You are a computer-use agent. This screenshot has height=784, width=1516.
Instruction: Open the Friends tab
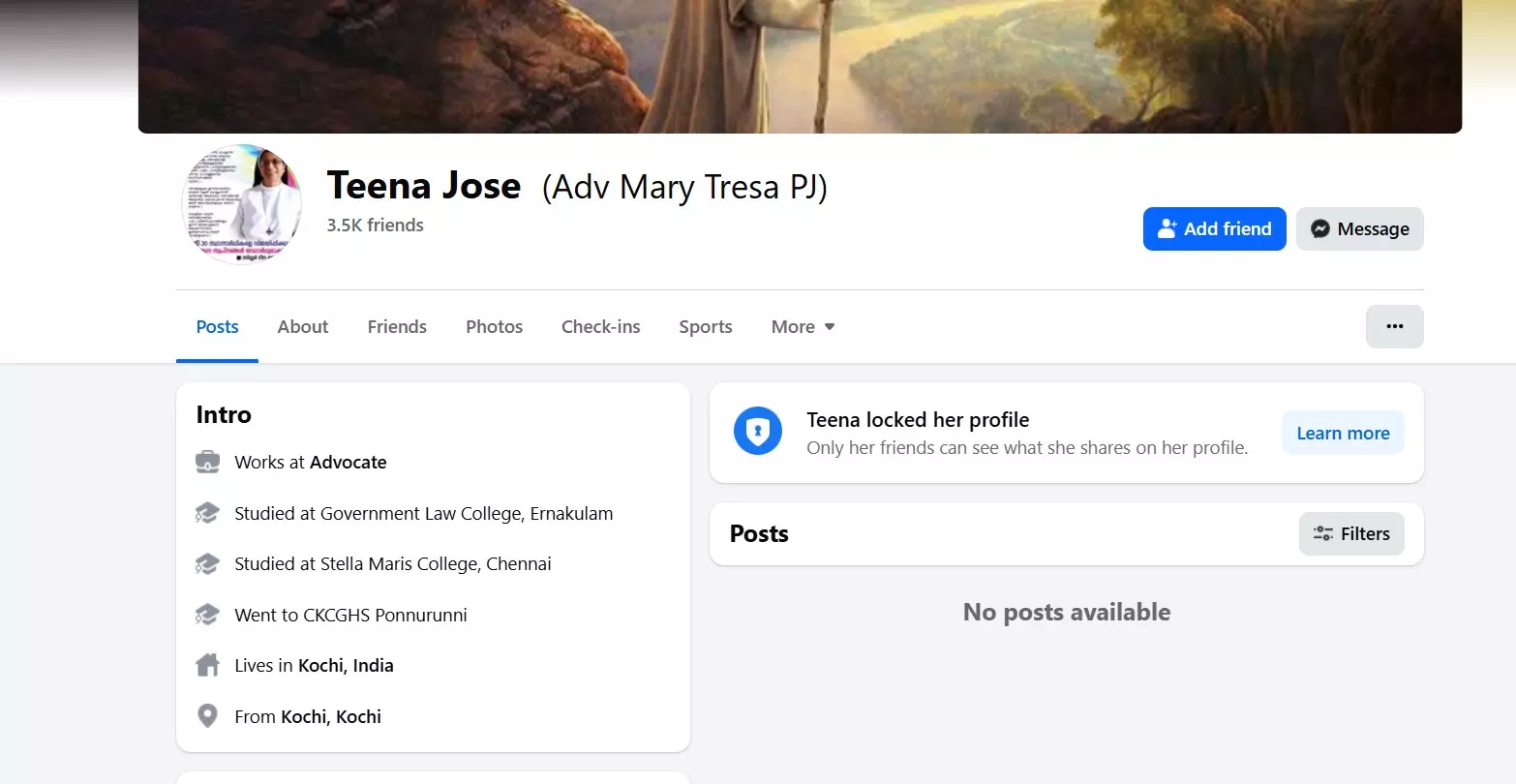point(397,327)
